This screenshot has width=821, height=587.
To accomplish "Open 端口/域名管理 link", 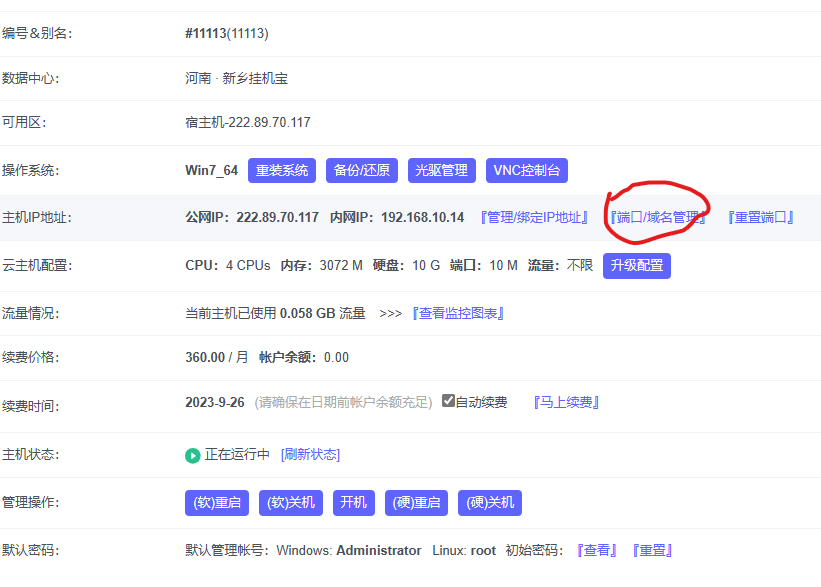I will tap(658, 217).
